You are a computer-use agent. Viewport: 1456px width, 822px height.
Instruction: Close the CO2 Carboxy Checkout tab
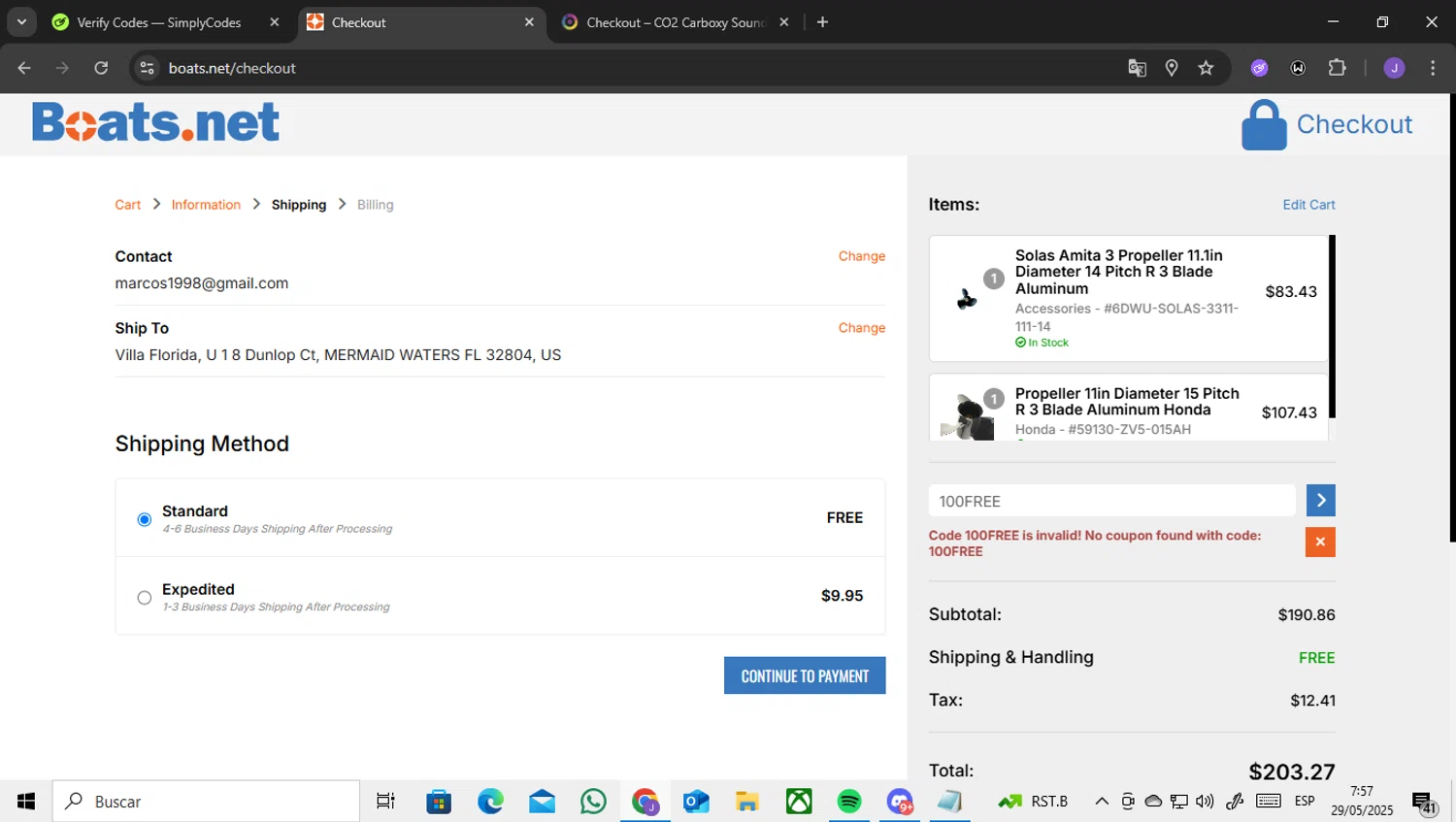pyautogui.click(x=784, y=22)
